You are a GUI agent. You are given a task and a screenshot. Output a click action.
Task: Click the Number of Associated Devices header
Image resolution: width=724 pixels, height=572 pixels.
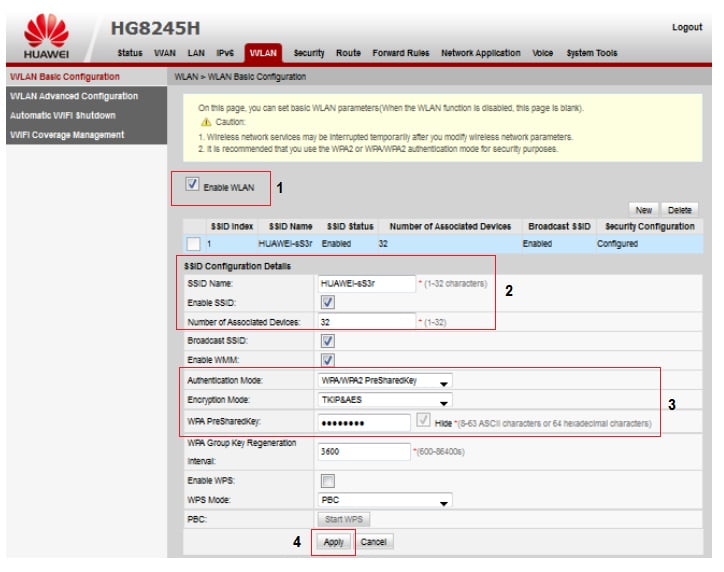coord(450,227)
